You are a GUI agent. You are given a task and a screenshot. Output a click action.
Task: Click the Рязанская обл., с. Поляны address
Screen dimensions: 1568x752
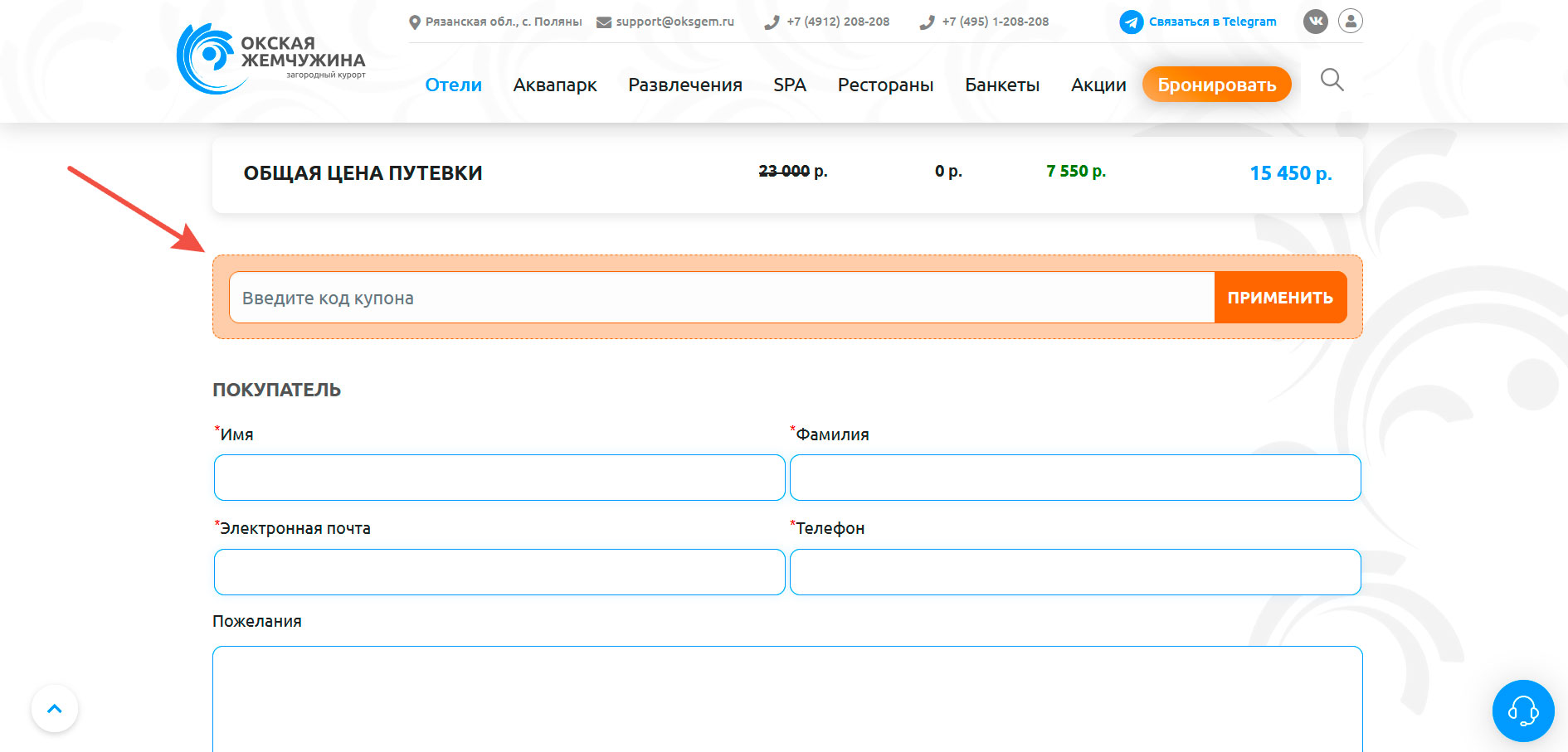504,22
